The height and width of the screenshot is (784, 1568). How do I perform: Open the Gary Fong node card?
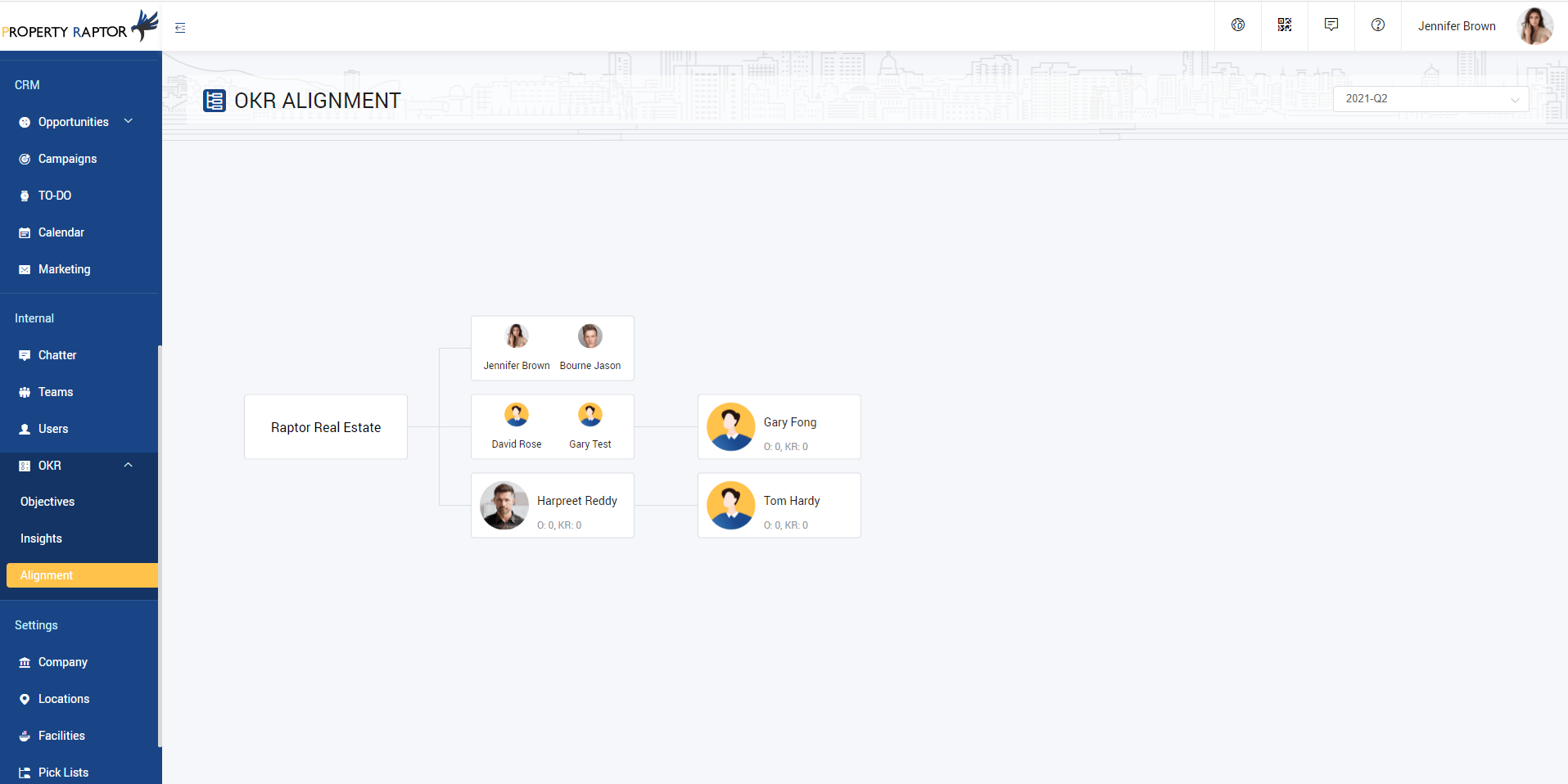779,426
